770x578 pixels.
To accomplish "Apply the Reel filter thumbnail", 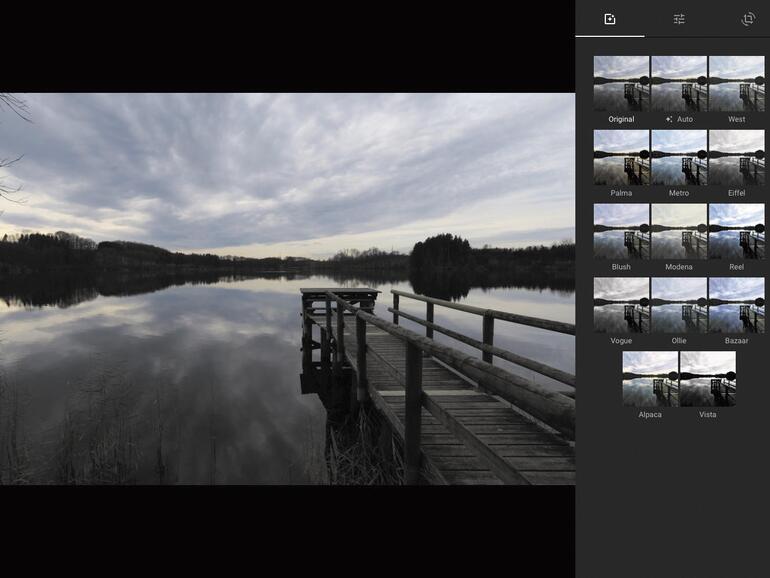I will point(737,231).
